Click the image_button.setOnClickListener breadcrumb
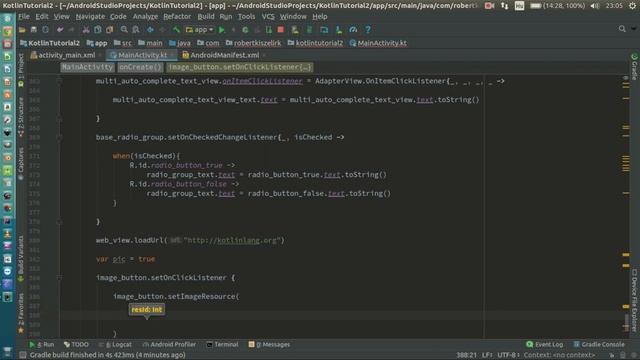640x360 pixels. [240, 67]
